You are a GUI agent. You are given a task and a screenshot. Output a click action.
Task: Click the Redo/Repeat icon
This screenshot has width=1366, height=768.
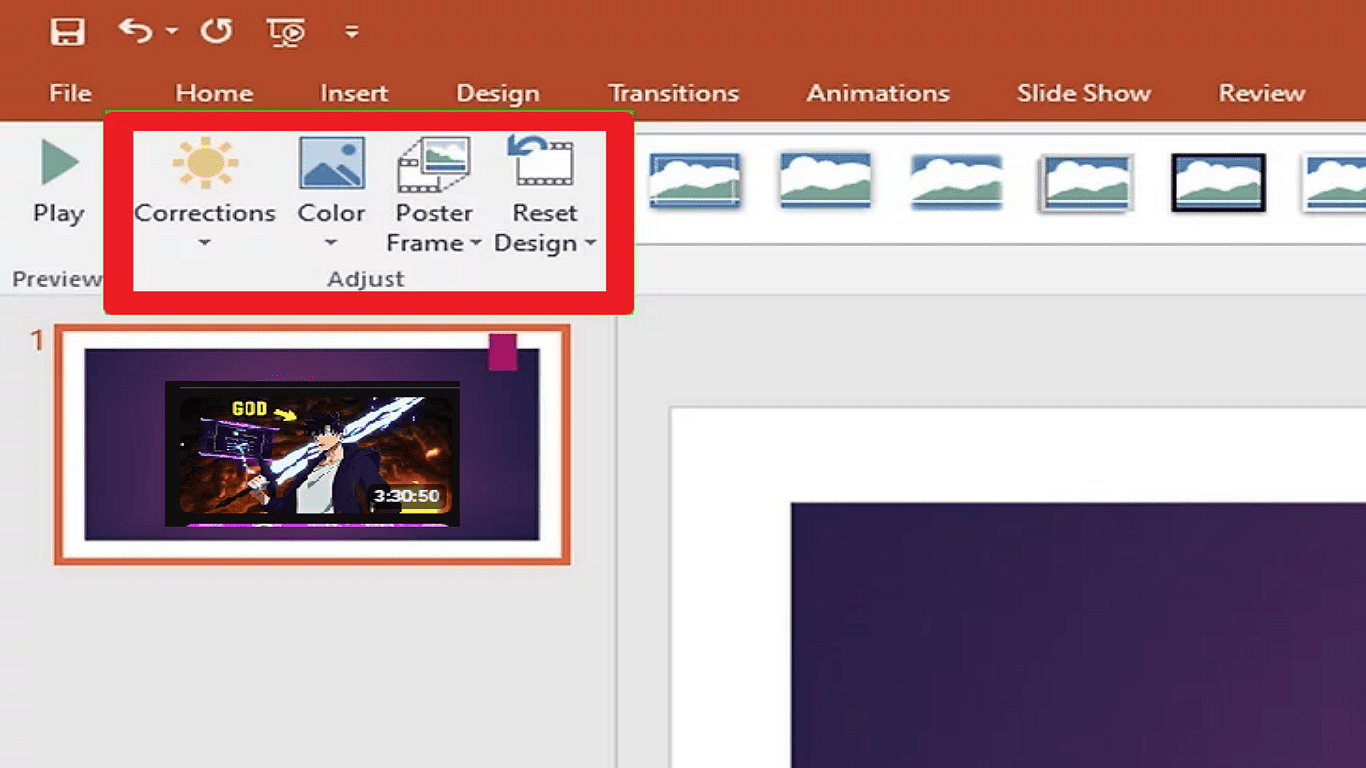tap(216, 31)
